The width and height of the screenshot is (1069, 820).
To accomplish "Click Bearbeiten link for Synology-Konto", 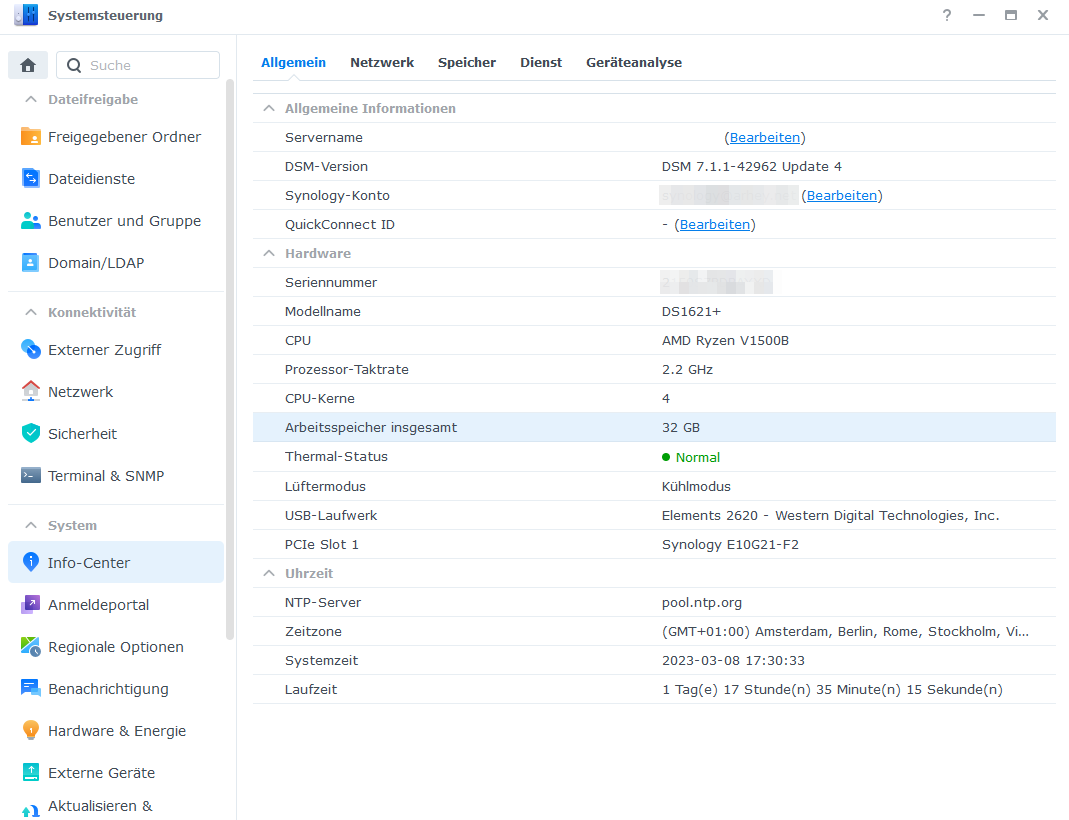I will tap(841, 196).
